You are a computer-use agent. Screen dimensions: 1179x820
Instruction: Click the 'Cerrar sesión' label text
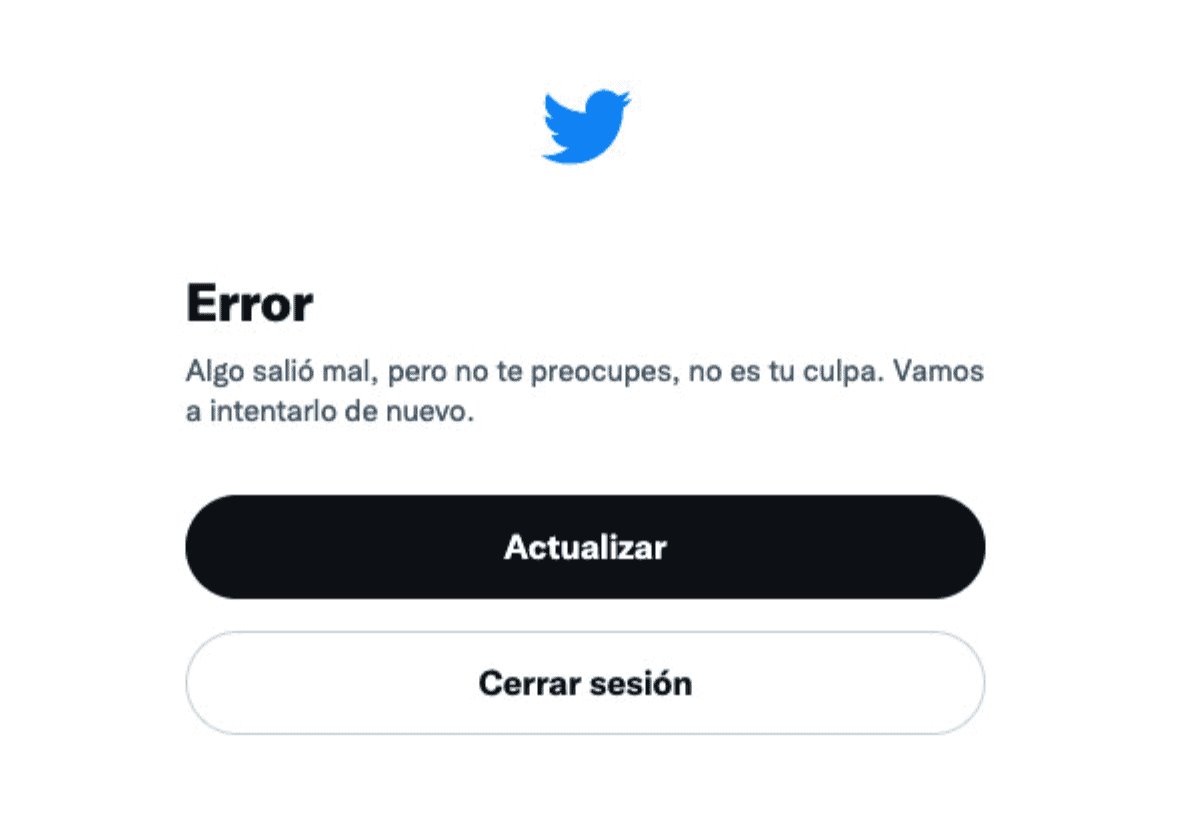(585, 683)
